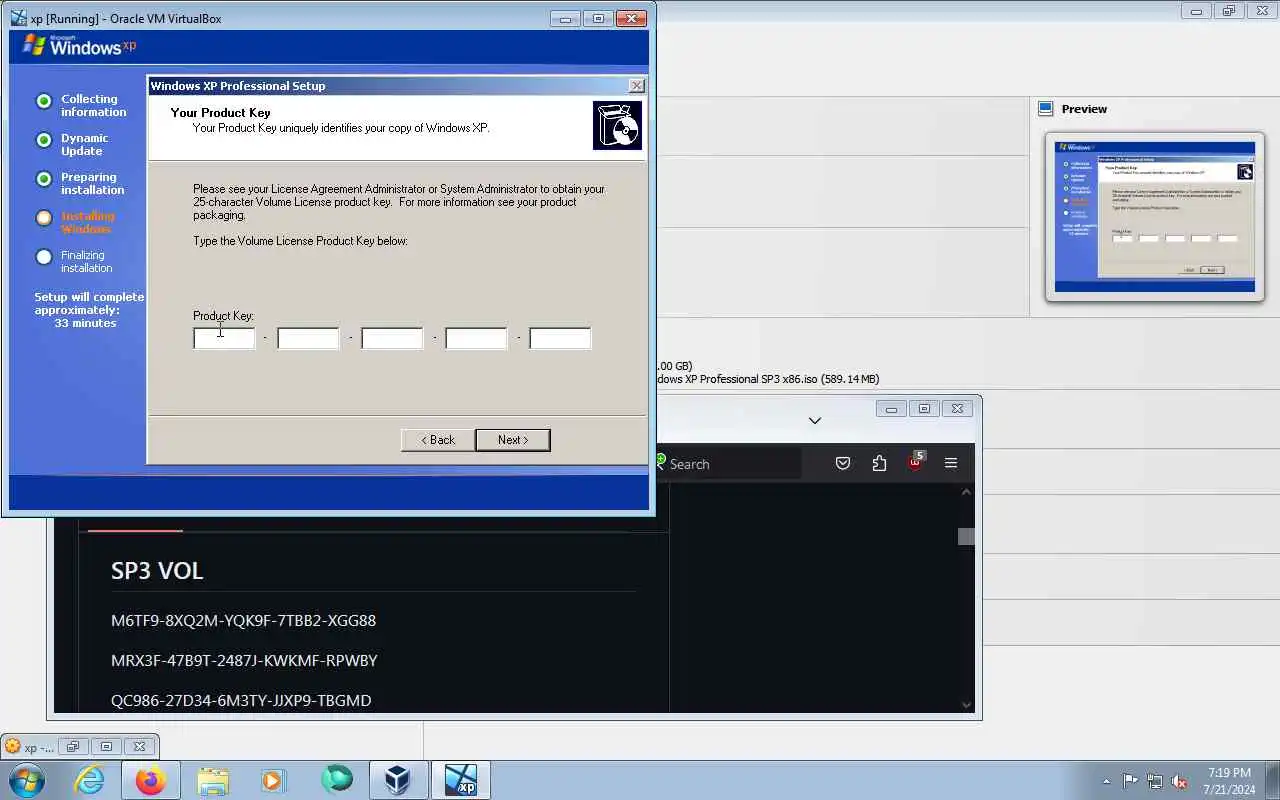Click the Collecting information step indicator

(44, 101)
